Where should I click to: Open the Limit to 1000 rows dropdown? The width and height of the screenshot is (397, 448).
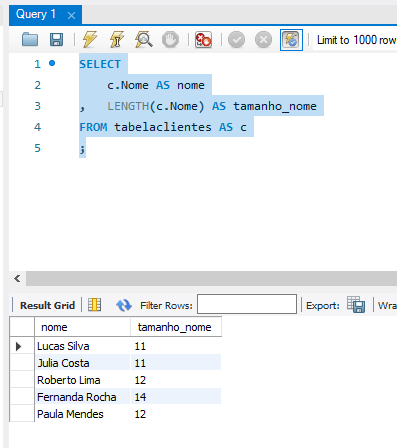tap(356, 40)
